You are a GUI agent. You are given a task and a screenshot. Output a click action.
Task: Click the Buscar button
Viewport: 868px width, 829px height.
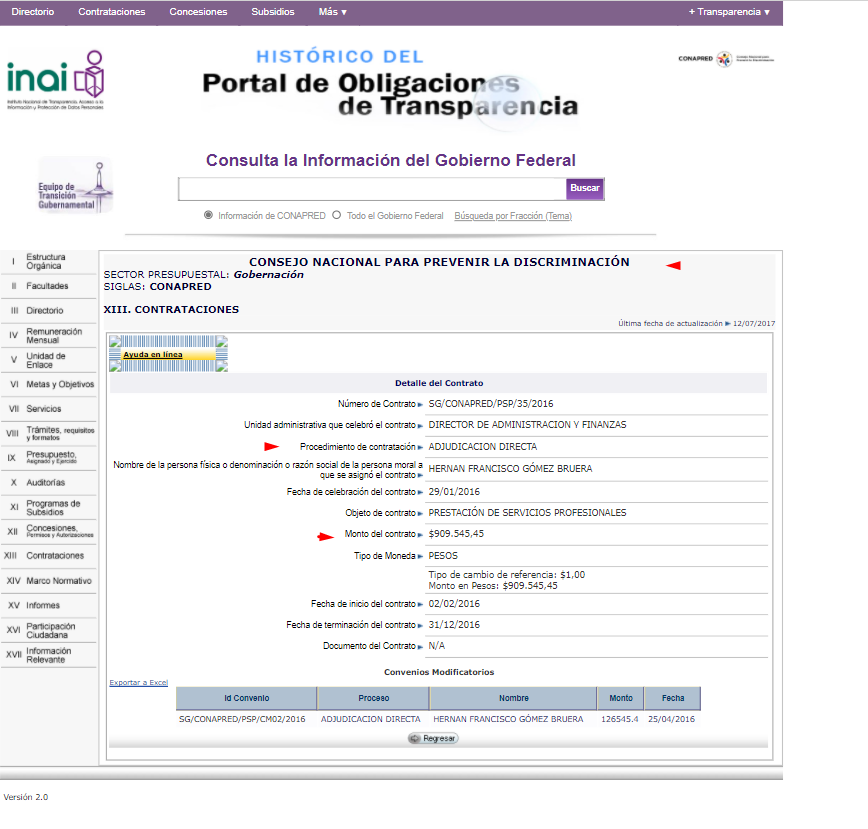(x=585, y=188)
